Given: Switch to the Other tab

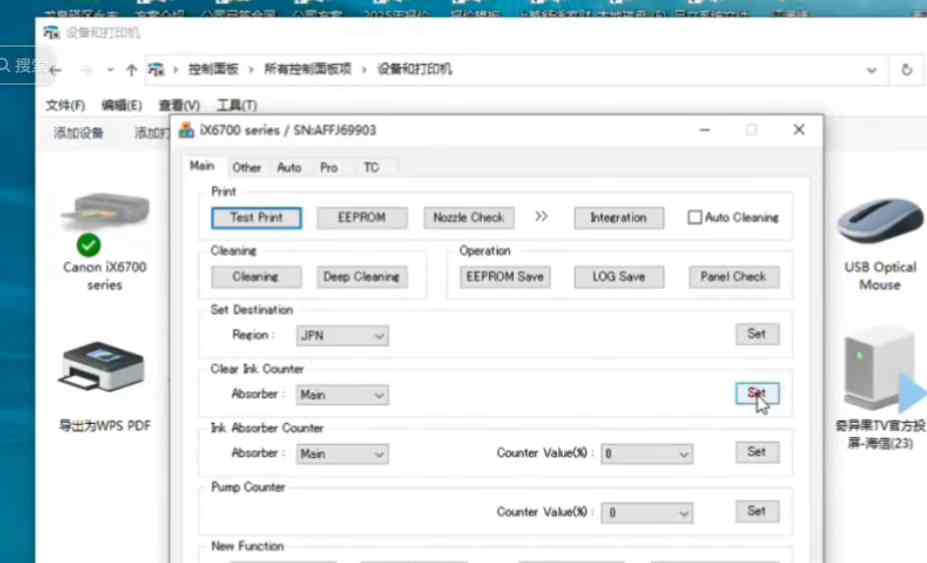Looking at the screenshot, I should coord(247,167).
